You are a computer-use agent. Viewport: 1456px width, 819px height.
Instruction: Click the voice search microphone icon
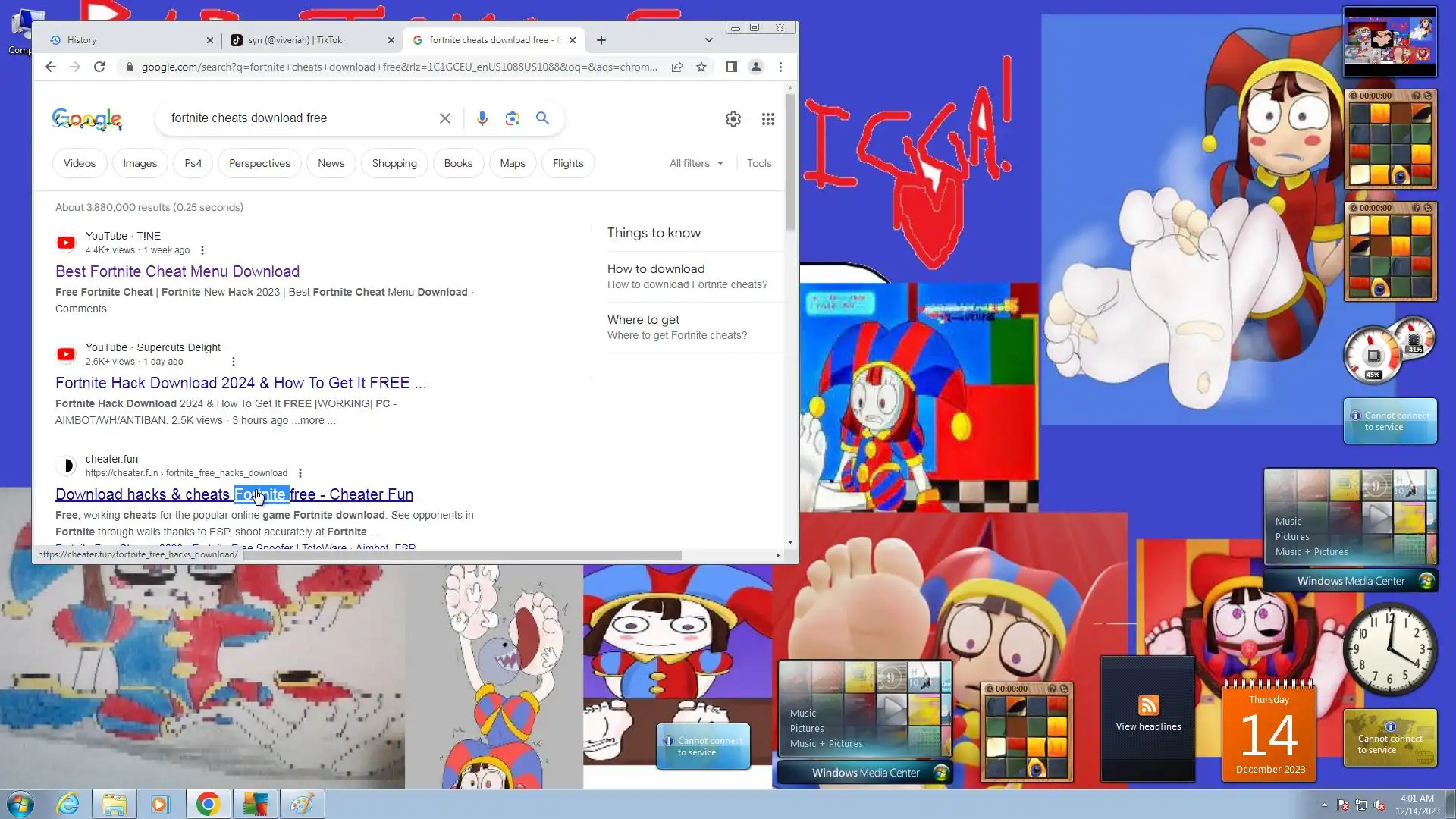(x=482, y=118)
